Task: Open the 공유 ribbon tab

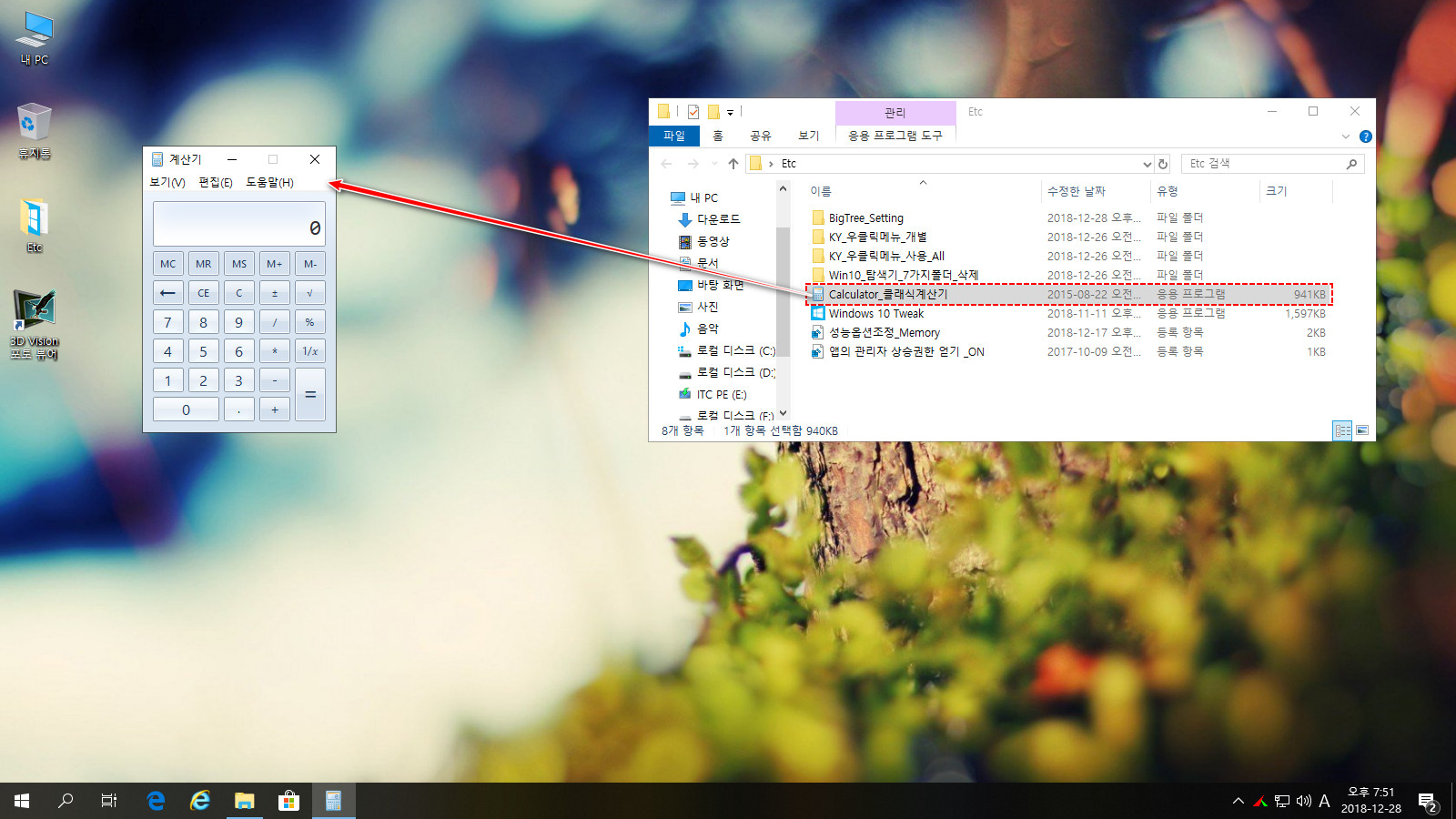Action: [x=761, y=136]
